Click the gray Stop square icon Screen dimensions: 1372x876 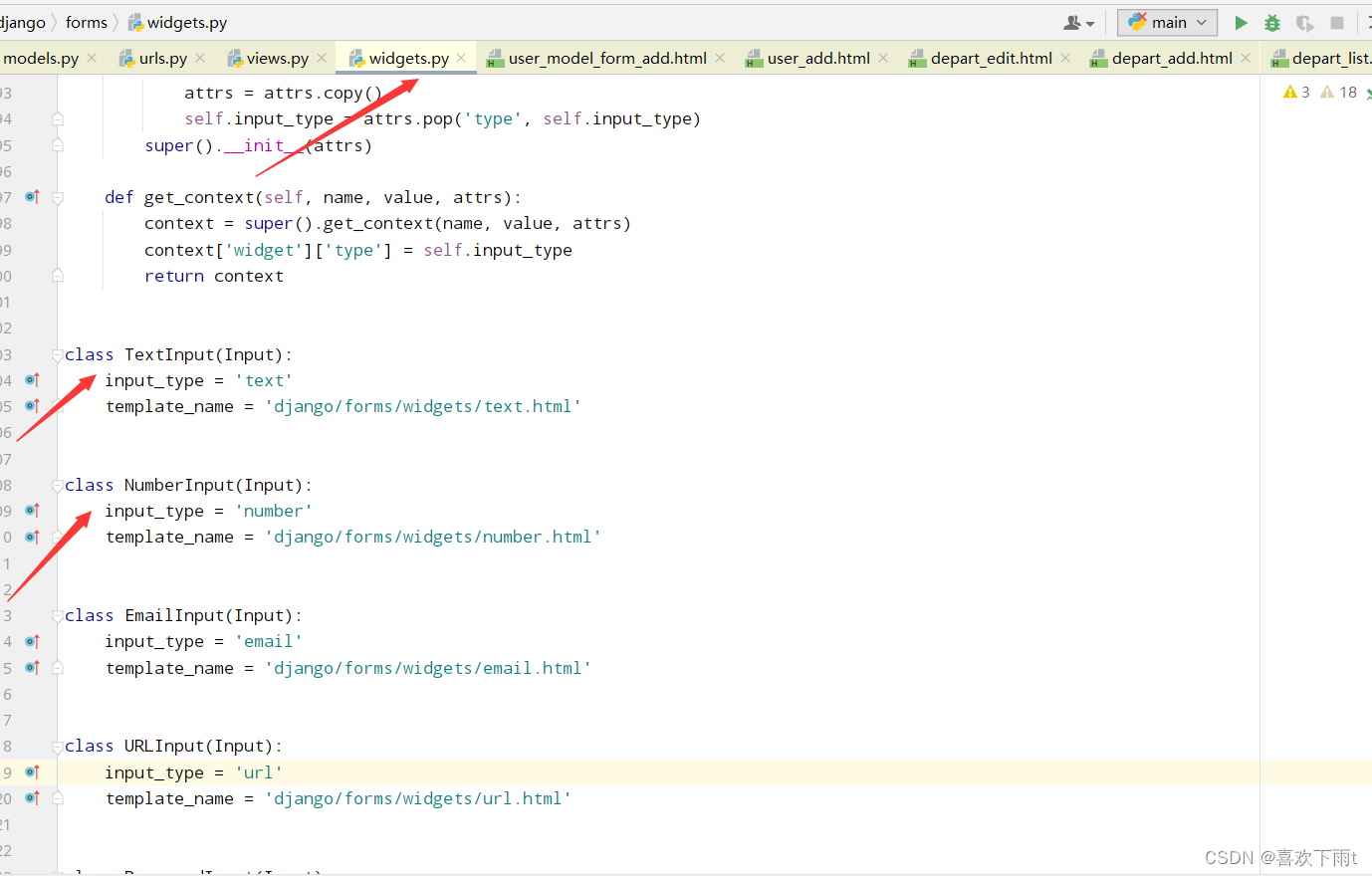(1337, 22)
